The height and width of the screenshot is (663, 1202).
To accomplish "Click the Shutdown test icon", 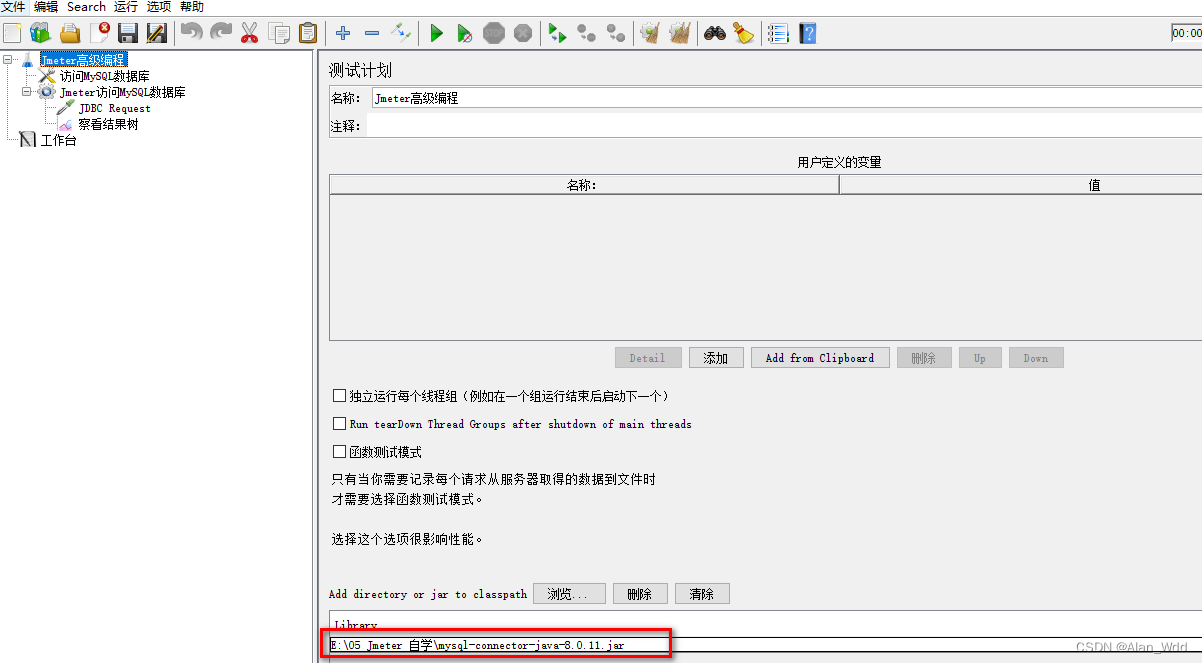I will [x=523, y=33].
